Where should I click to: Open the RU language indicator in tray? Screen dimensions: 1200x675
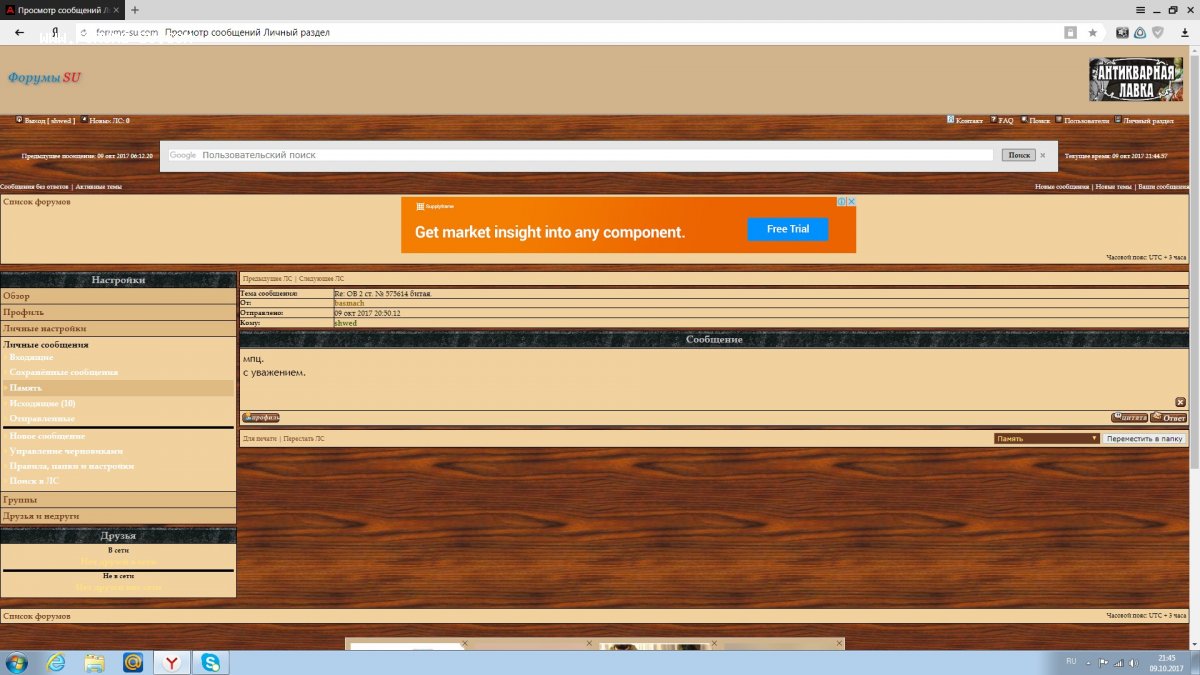[x=1071, y=661]
